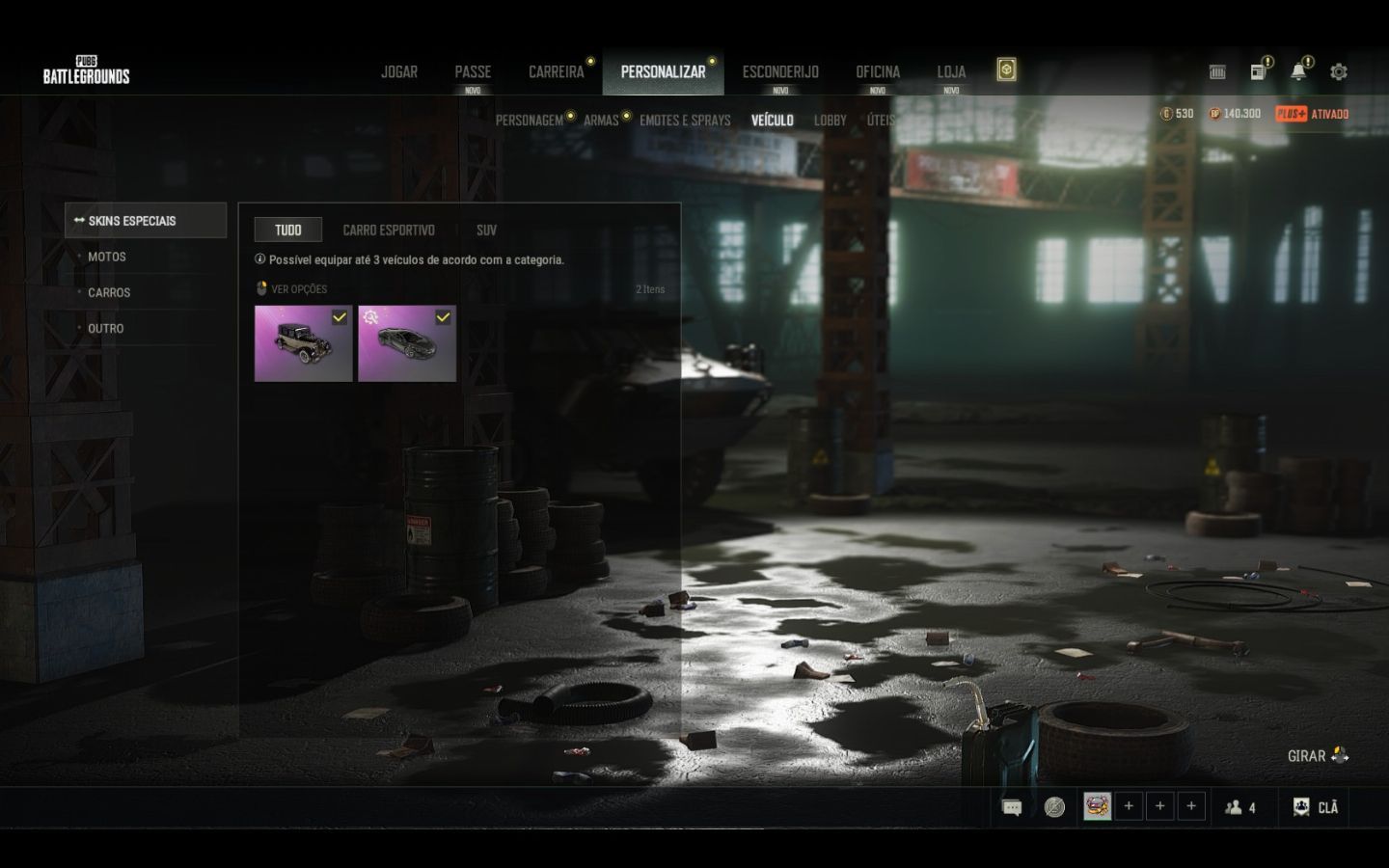
Task: Open the CARREIRA tab
Action: coord(557,71)
